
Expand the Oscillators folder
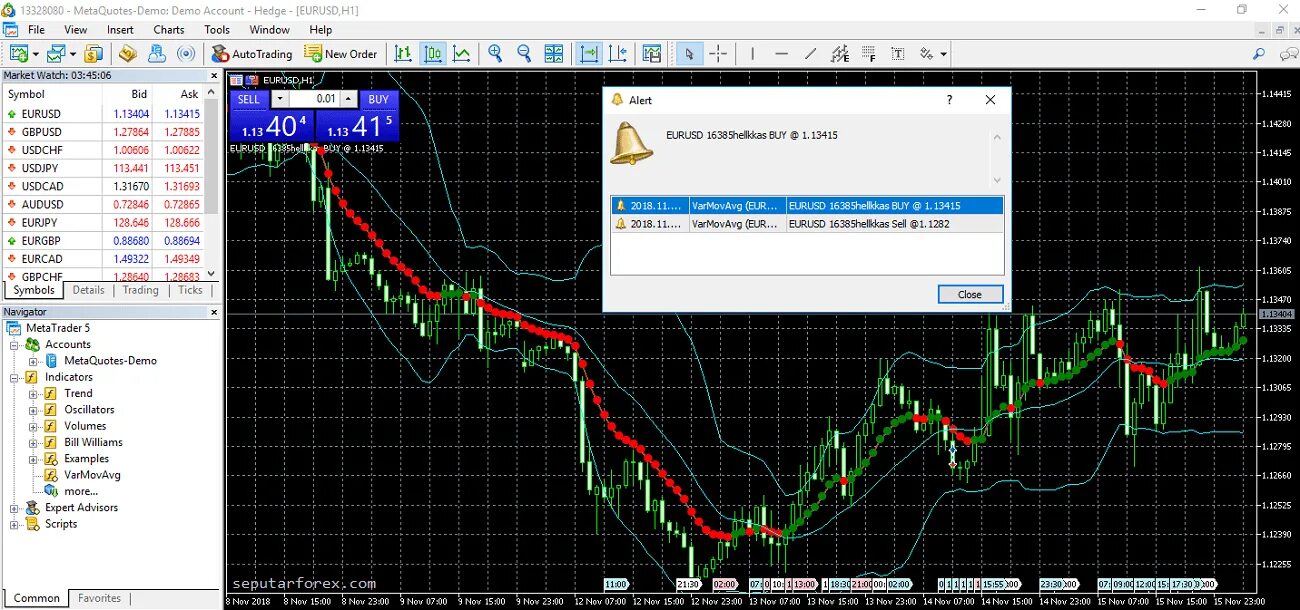pyautogui.click(x=34, y=410)
